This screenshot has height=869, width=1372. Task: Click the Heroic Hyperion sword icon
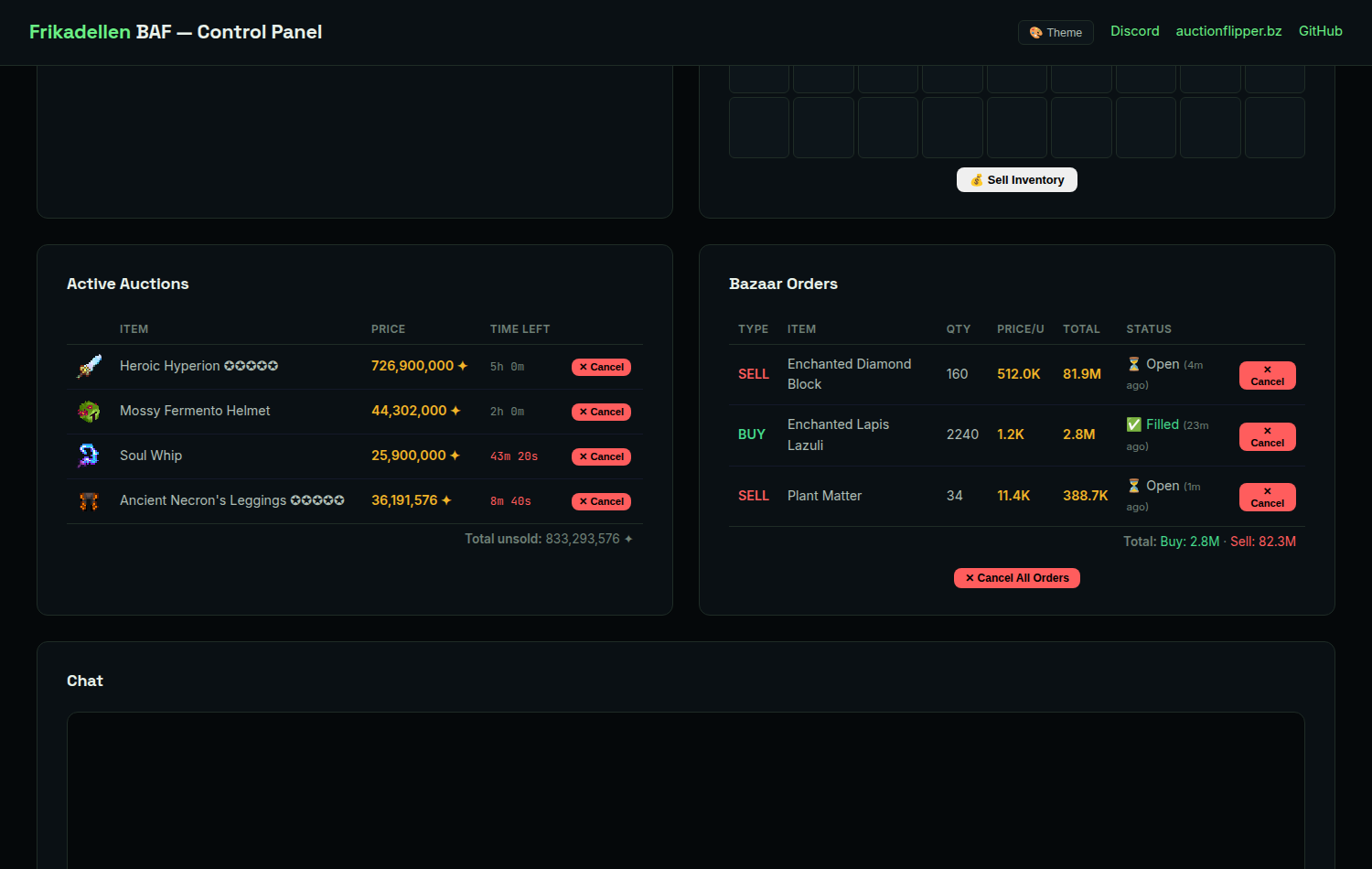click(x=89, y=367)
